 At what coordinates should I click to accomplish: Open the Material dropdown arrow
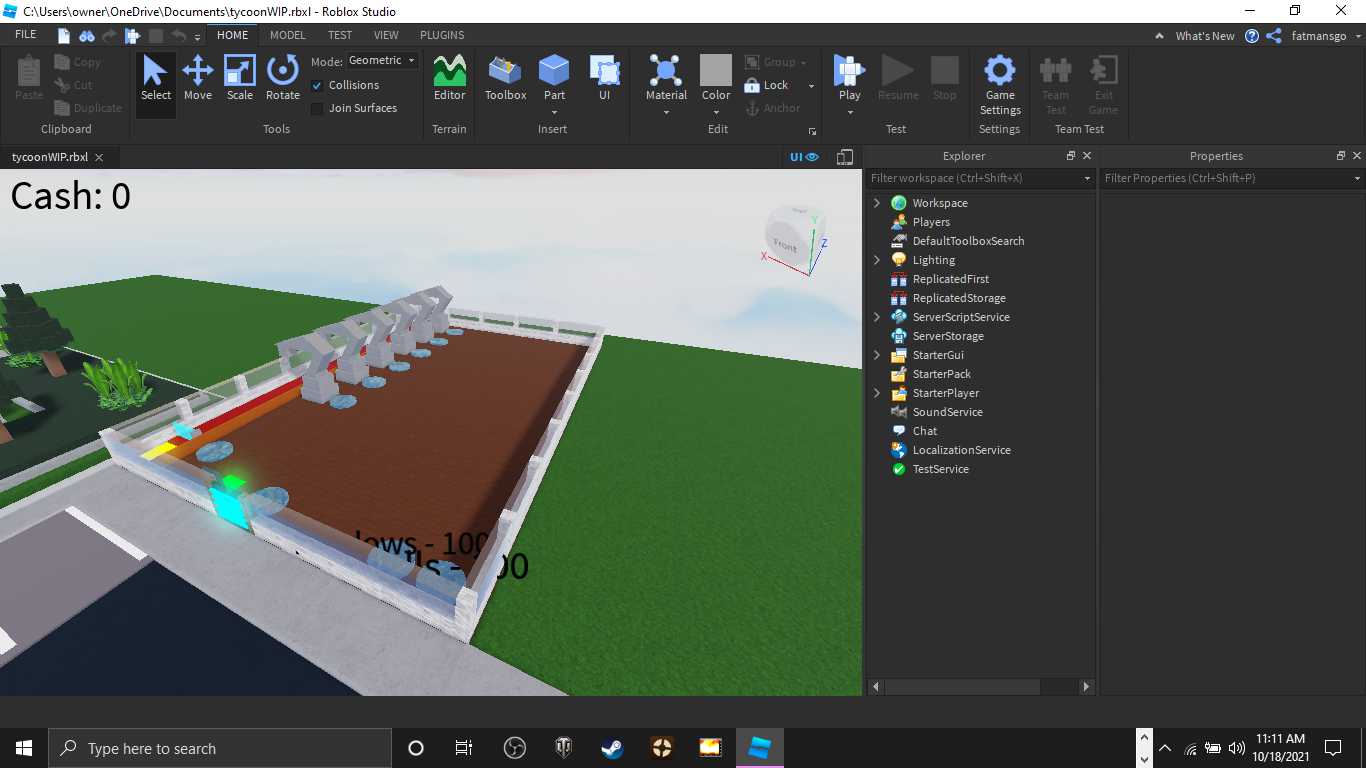(x=666, y=112)
